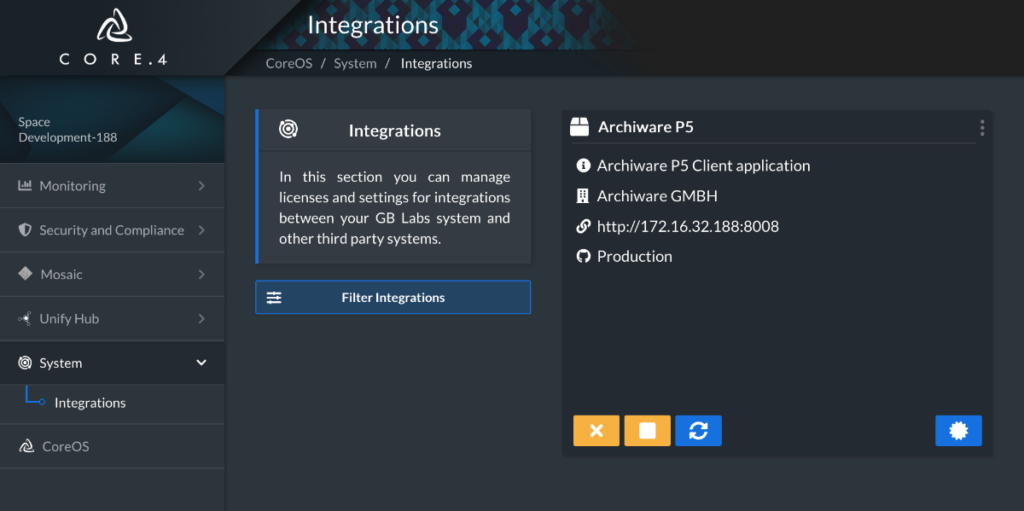The image size is (1024, 511).
Task: Open the http://172.16.32.188:8008 link
Action: 688,227
